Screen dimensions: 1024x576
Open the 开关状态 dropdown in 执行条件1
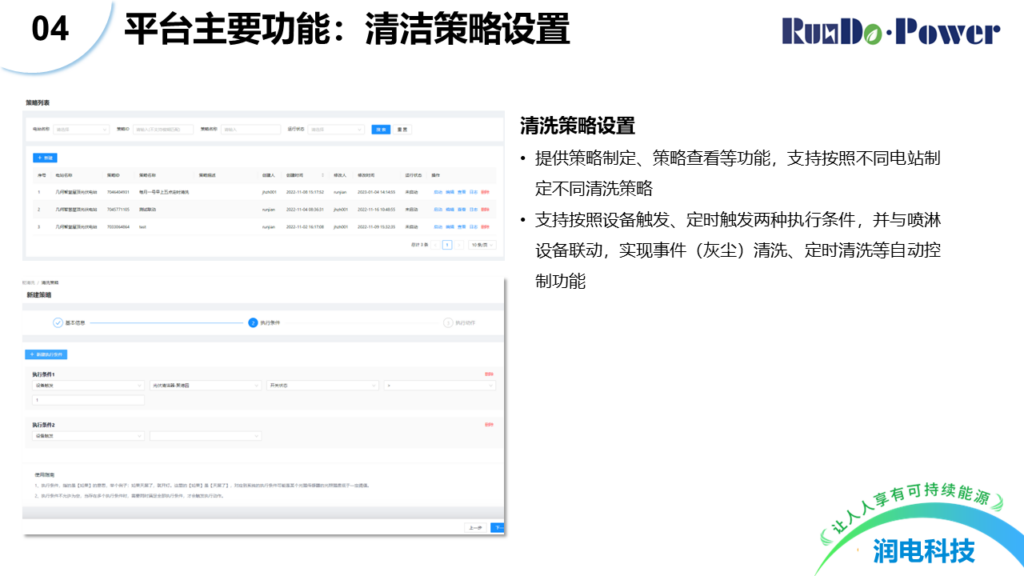pyautogui.click(x=323, y=385)
